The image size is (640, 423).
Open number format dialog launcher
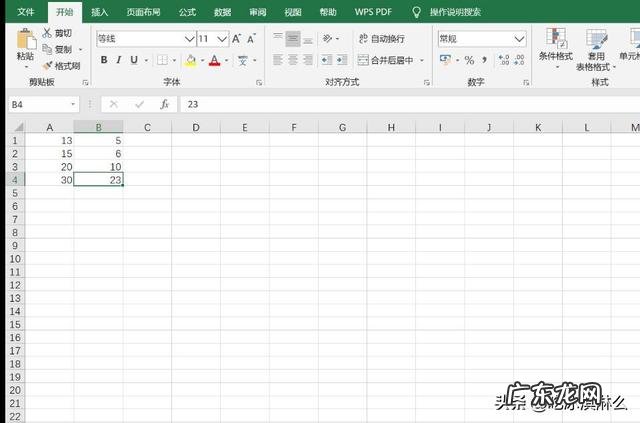tap(526, 82)
